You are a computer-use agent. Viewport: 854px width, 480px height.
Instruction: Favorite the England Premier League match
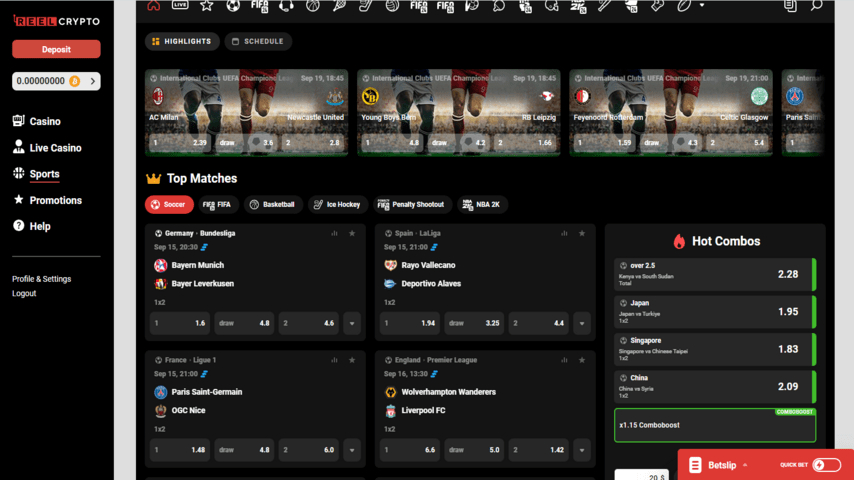582,360
